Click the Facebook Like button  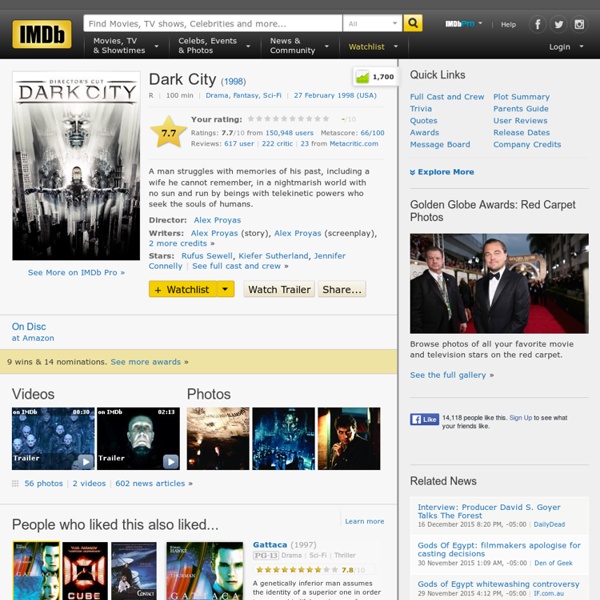click(x=424, y=419)
